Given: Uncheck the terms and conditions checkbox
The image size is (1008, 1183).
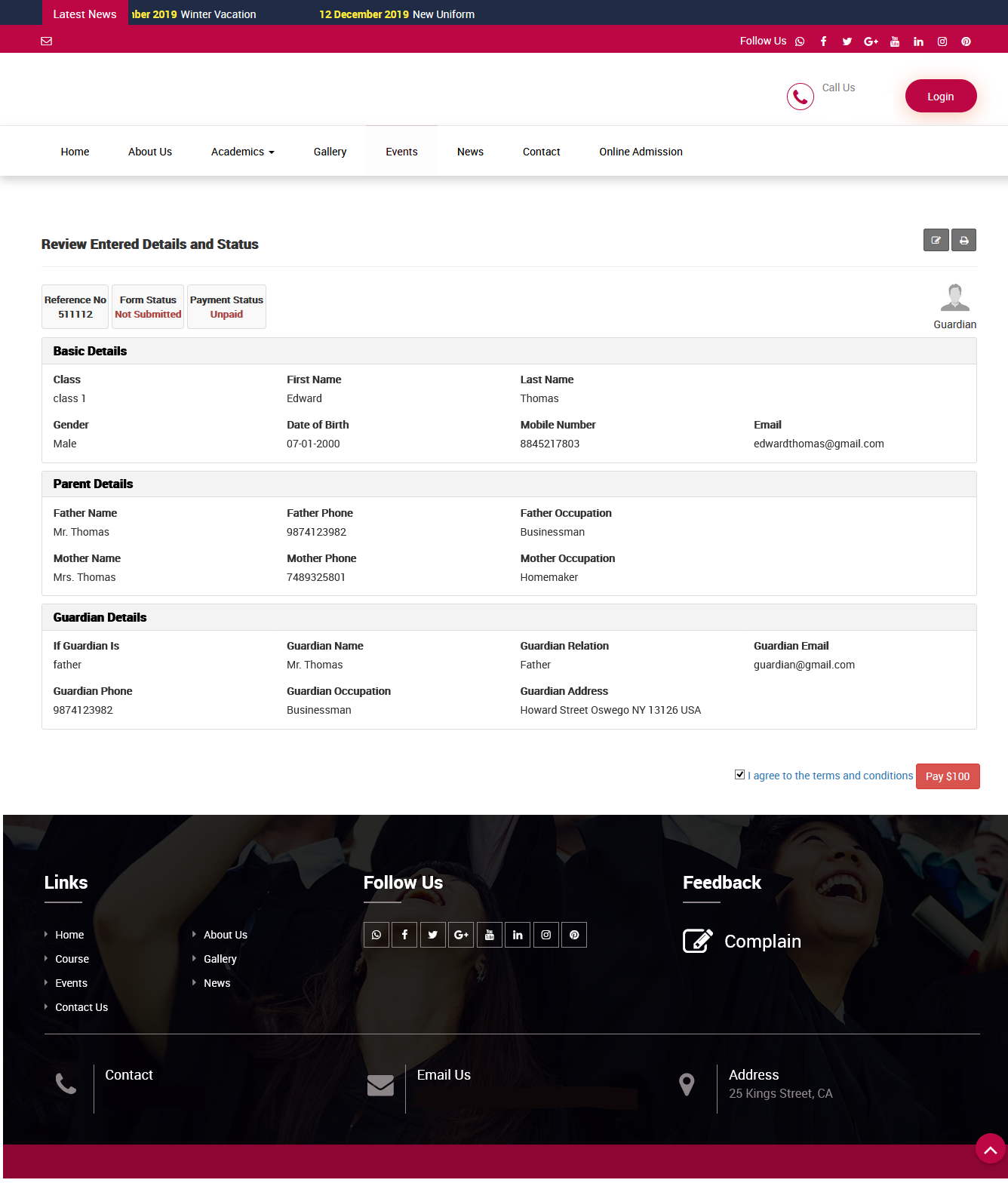Looking at the screenshot, I should click(739, 775).
